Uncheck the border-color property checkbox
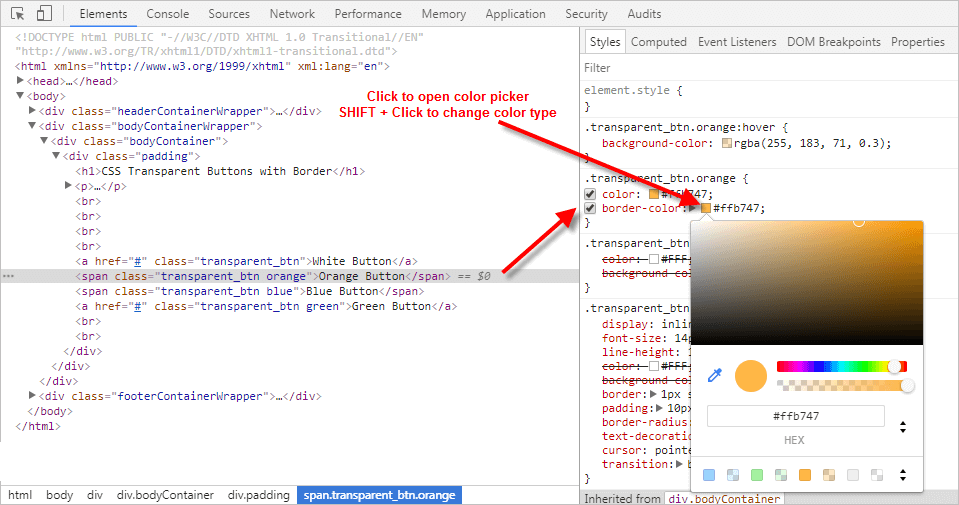 (x=590, y=208)
